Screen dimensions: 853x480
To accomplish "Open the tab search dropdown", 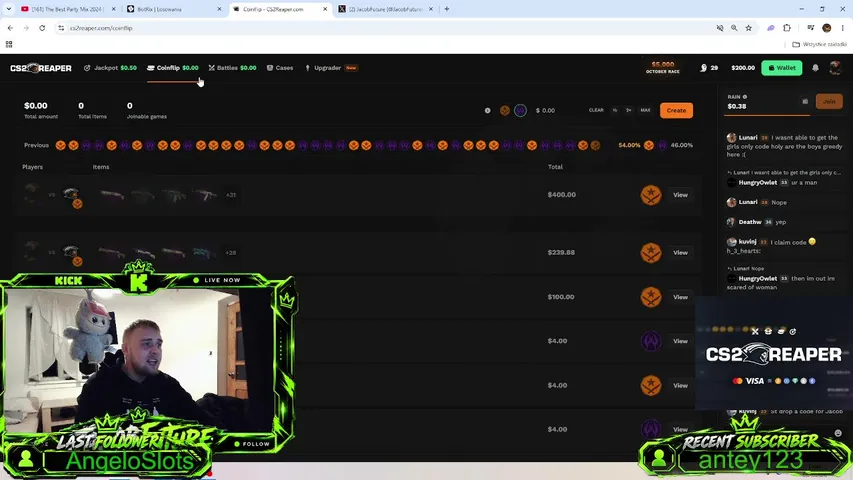I will [9, 9].
